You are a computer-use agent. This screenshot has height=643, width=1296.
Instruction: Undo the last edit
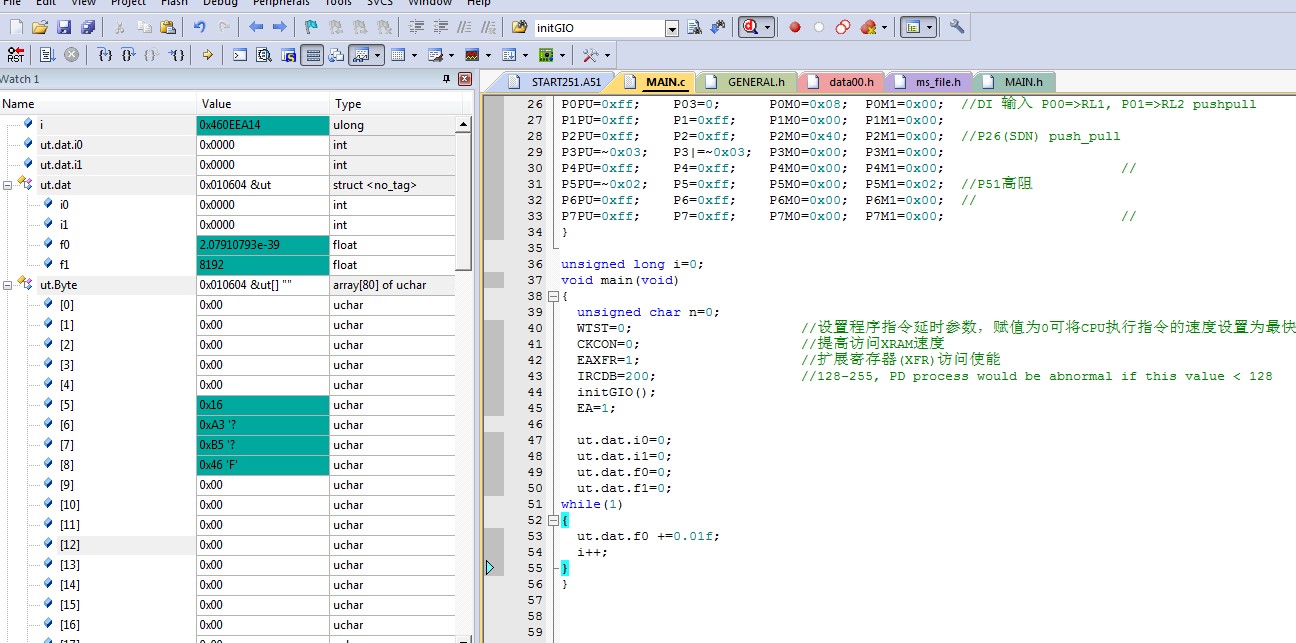200,28
